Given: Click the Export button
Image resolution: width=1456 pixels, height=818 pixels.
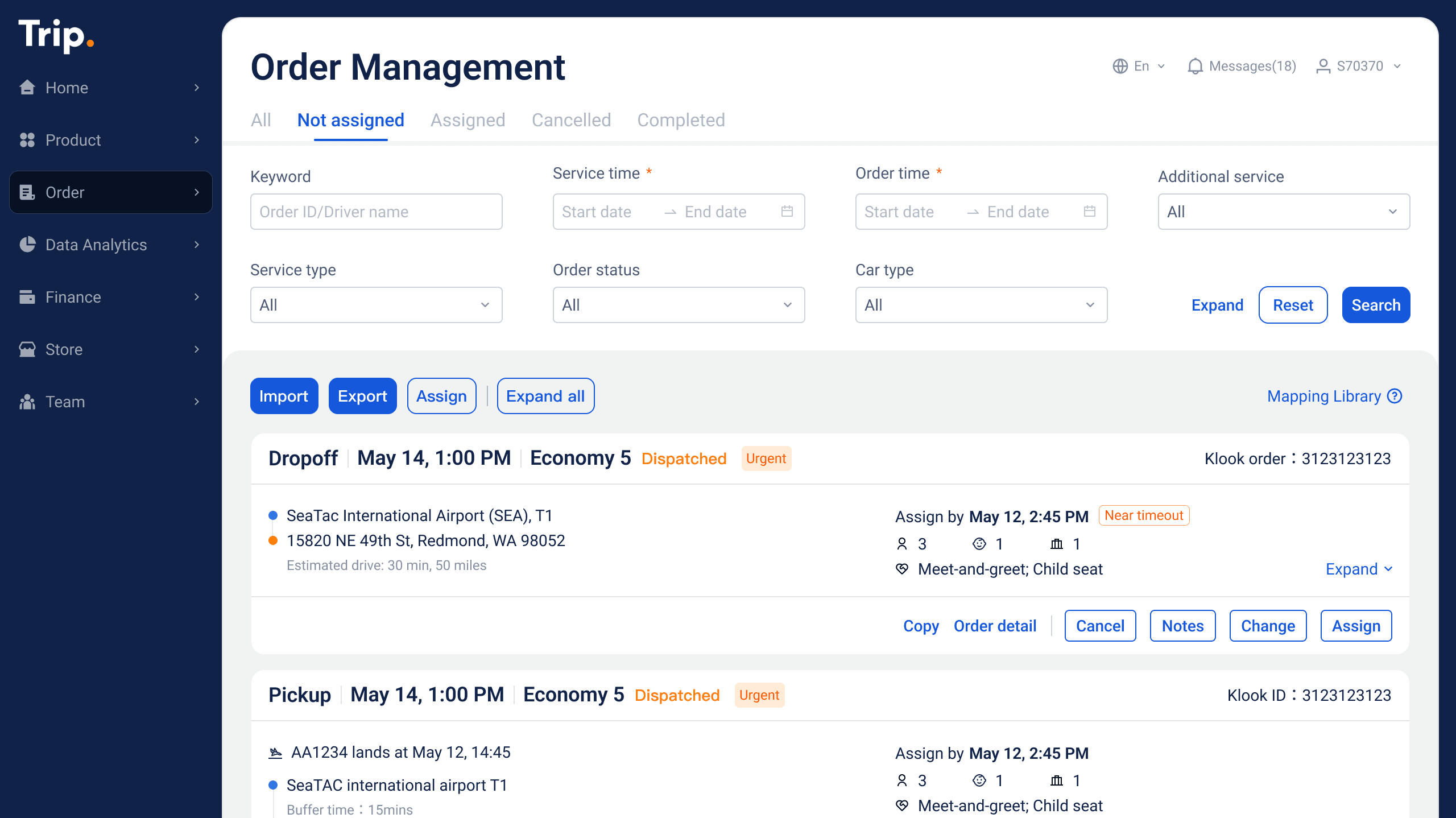Looking at the screenshot, I should click(362, 396).
